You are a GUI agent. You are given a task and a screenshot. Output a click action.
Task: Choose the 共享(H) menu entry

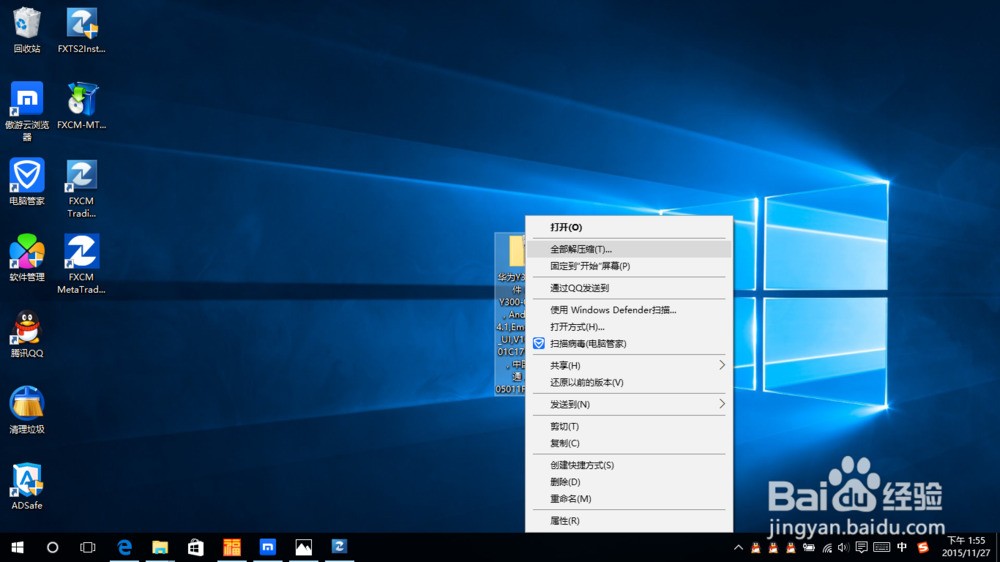coord(629,366)
